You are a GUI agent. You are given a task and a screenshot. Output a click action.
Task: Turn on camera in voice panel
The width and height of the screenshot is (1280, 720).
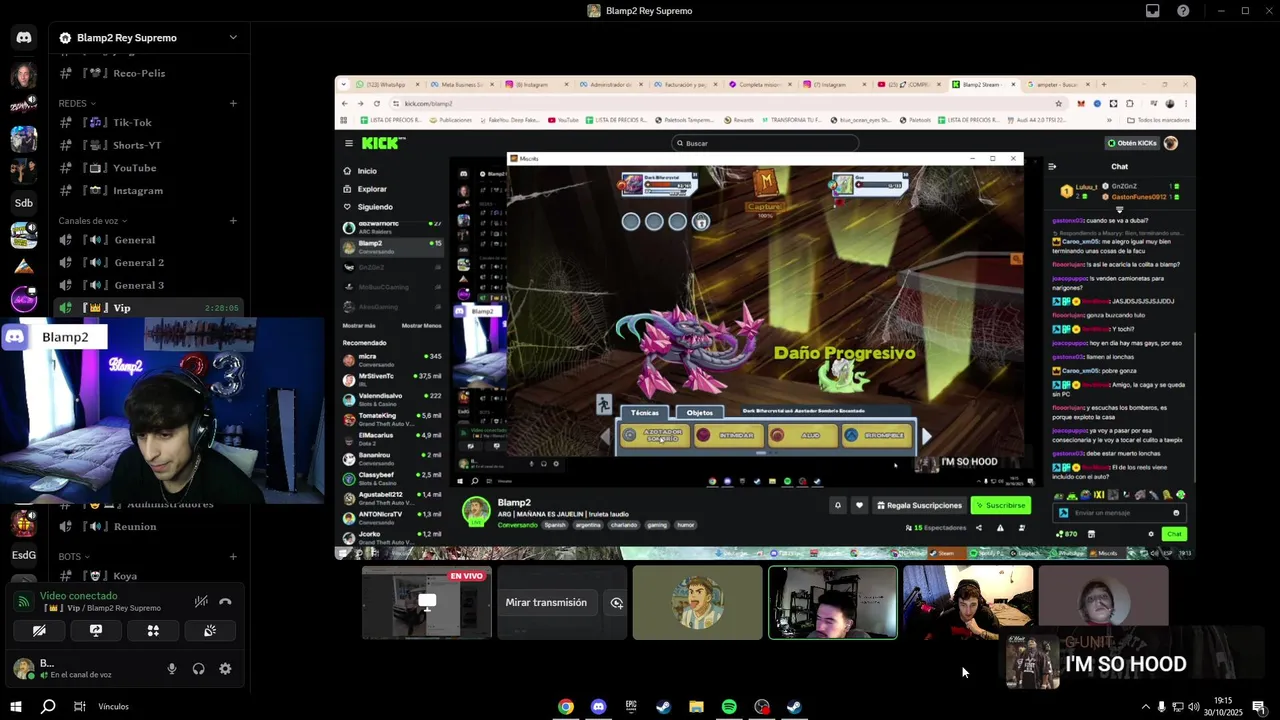click(39, 631)
